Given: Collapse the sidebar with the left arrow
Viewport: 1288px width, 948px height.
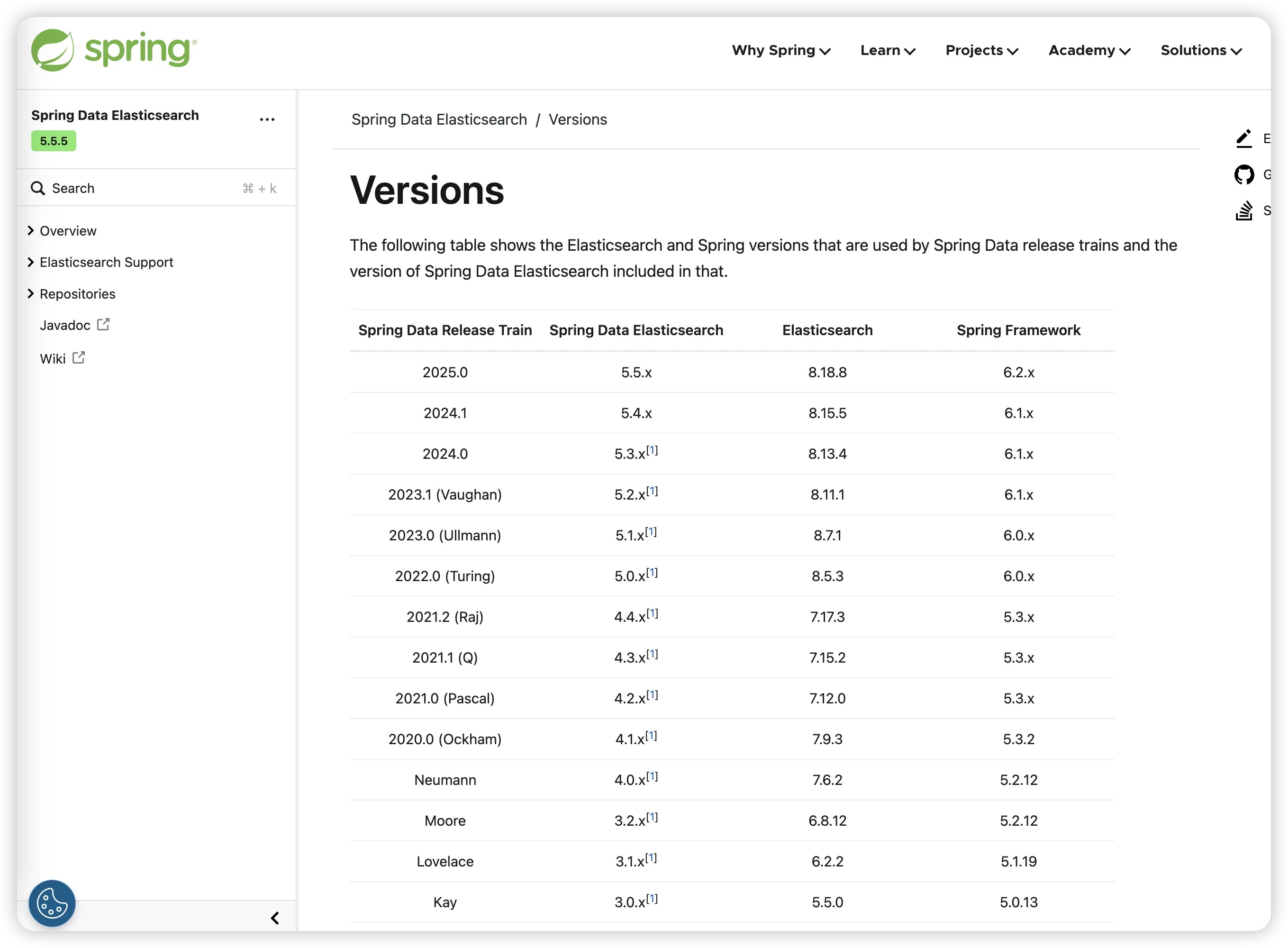Looking at the screenshot, I should 275,918.
